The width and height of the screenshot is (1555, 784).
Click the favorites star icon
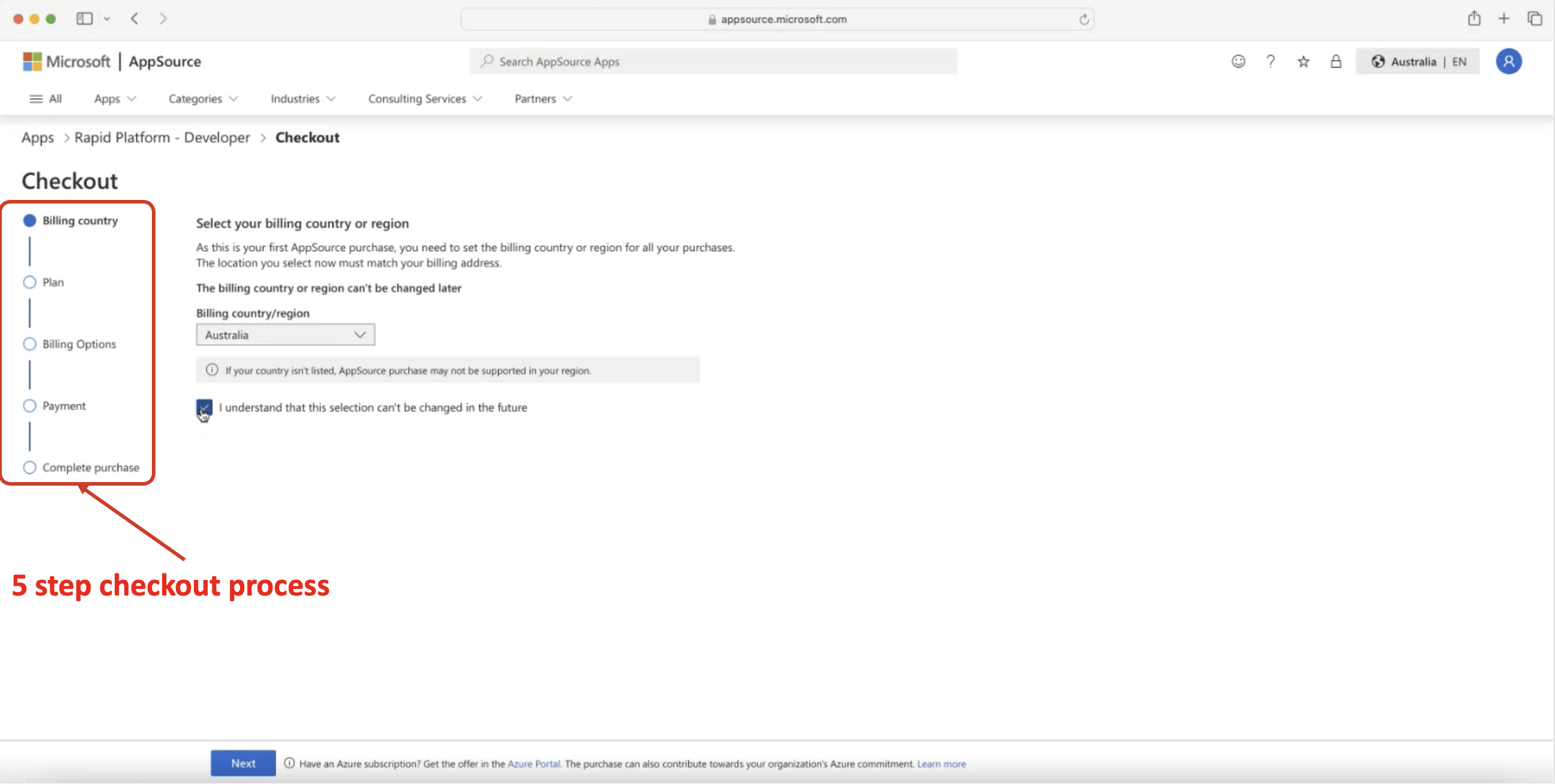click(1302, 61)
